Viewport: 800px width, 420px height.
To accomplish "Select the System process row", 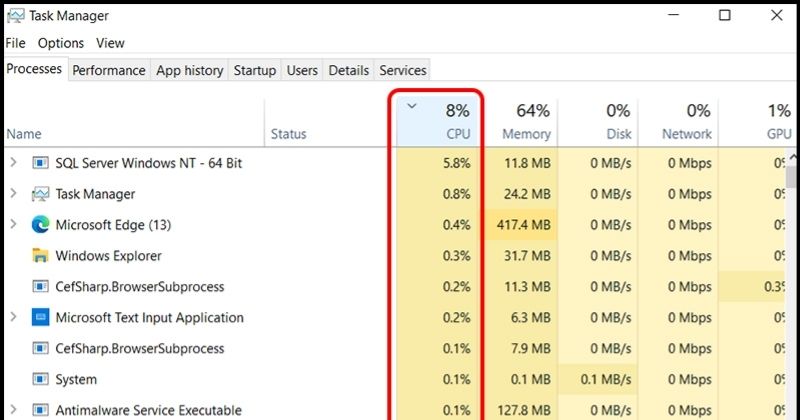I will (x=394, y=379).
